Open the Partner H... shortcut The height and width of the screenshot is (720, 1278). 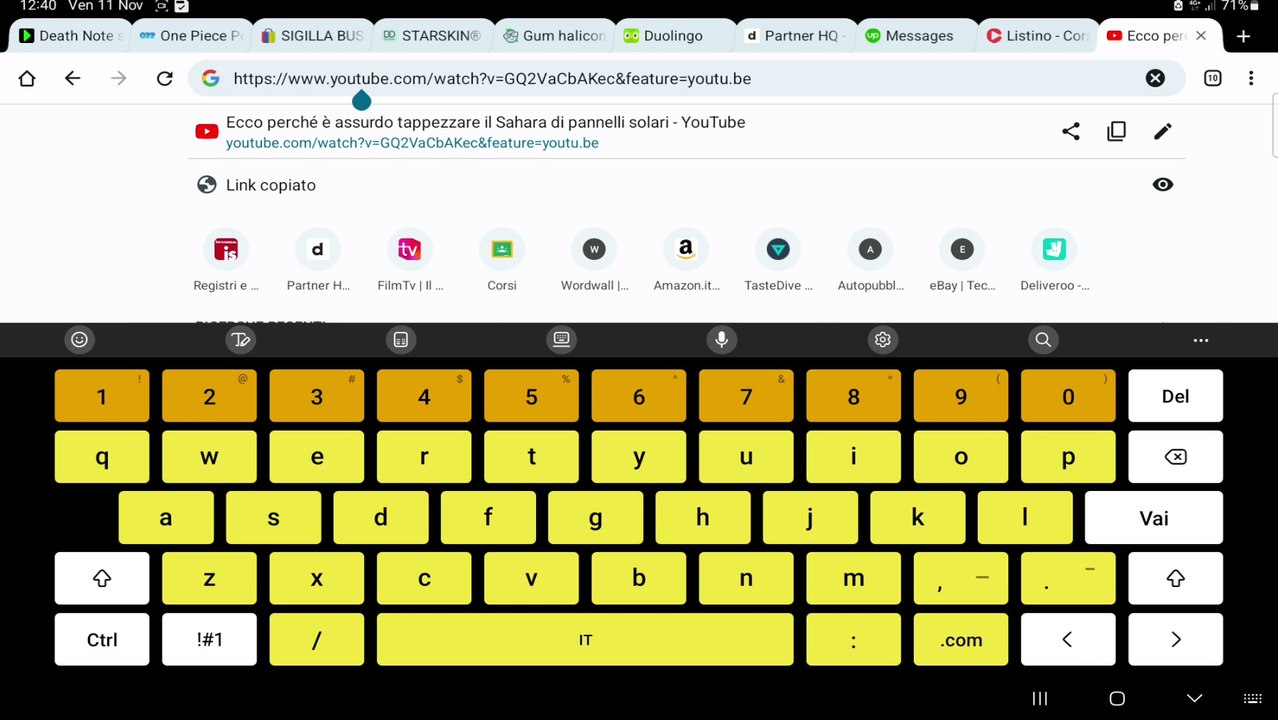click(x=318, y=262)
